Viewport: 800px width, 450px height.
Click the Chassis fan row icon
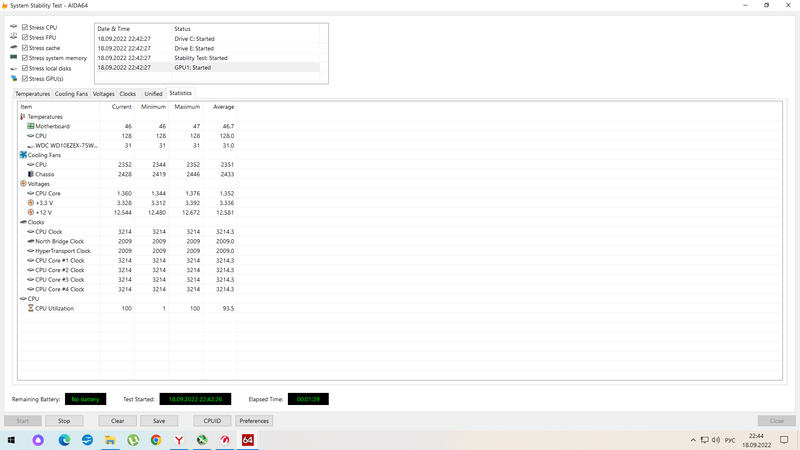(x=31, y=174)
